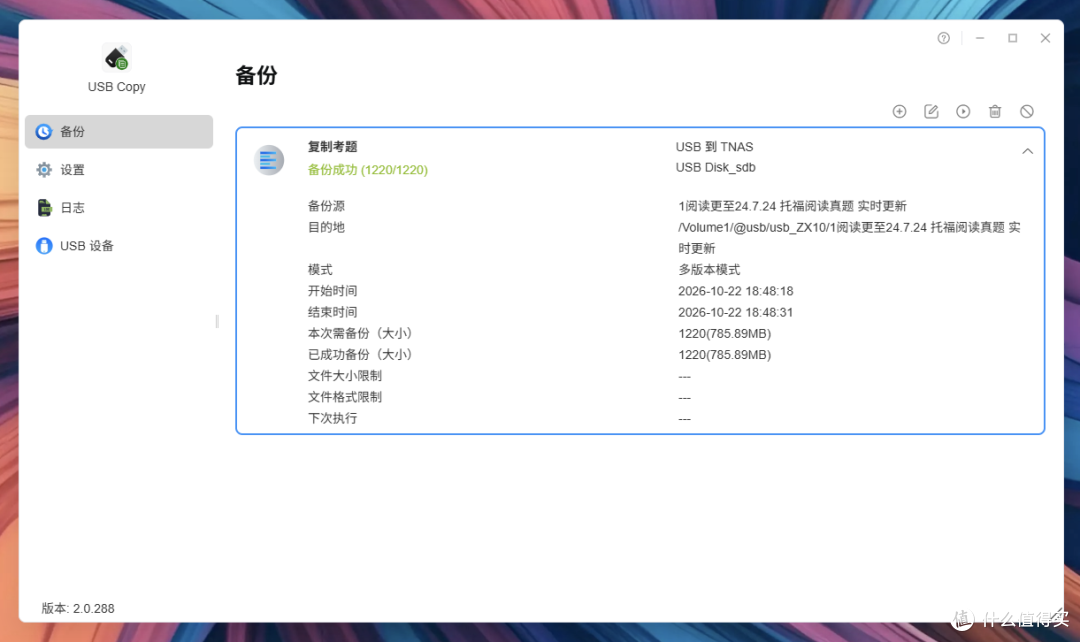Click the destination path /Volume1/@usb/usb_ZX10

tap(849, 238)
